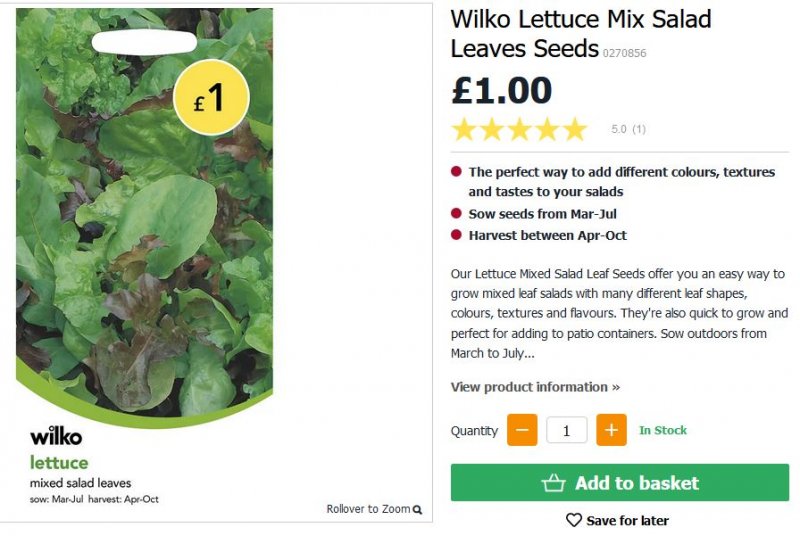Click the In Stock status text
The height and width of the screenshot is (536, 800).
663,430
